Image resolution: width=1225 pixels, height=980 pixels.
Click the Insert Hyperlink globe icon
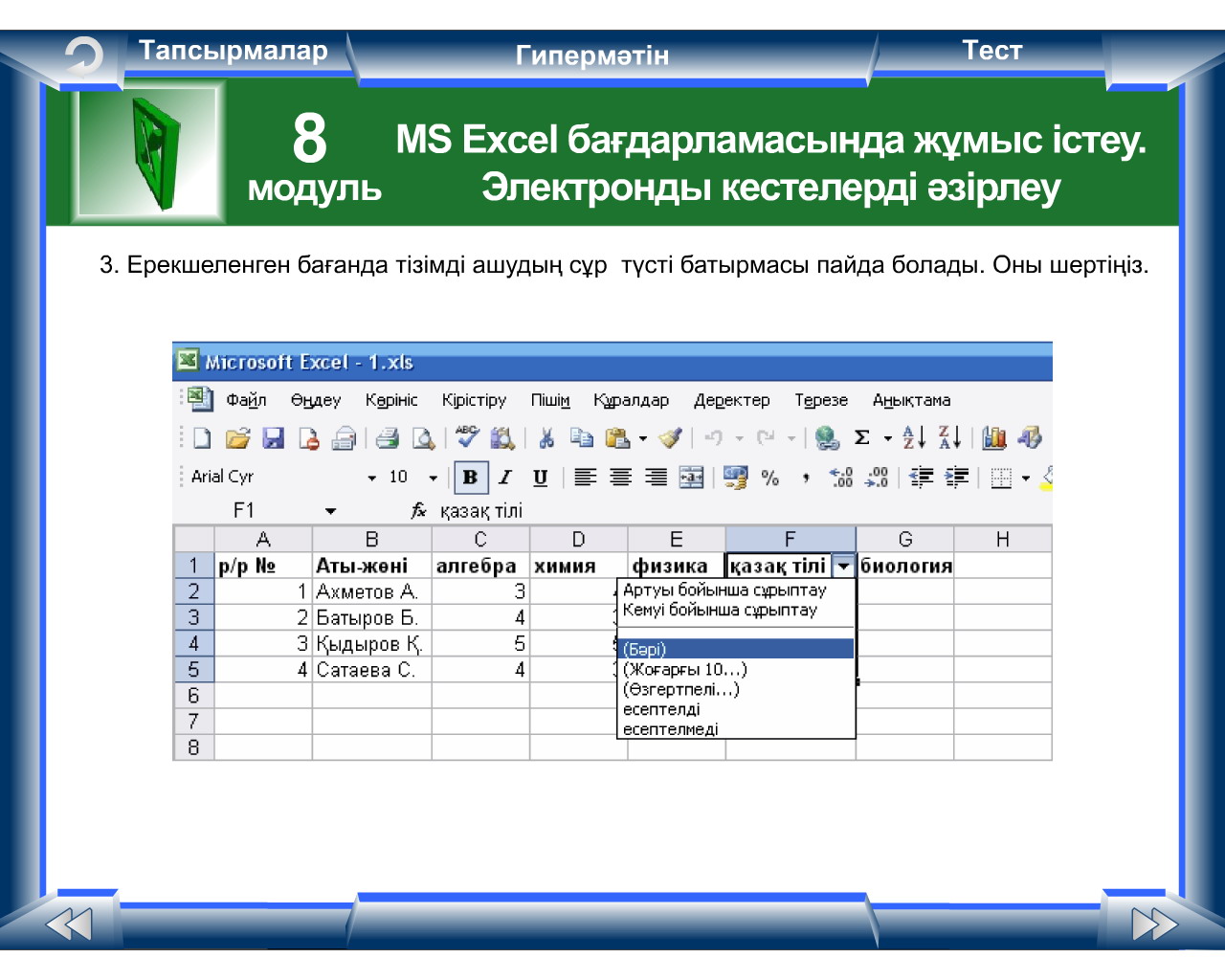(x=827, y=438)
